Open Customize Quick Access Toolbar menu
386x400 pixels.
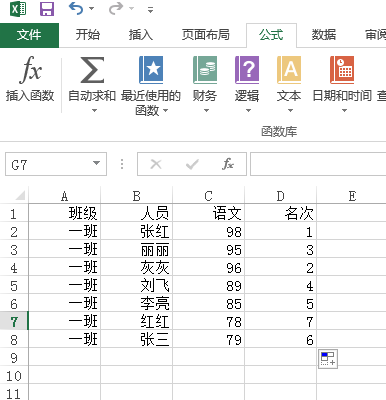(x=151, y=10)
